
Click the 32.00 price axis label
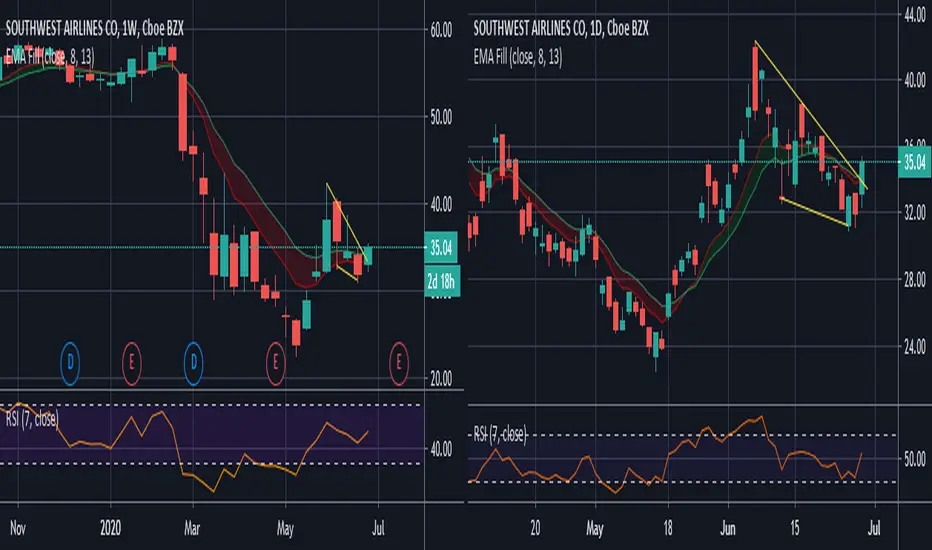[915, 212]
